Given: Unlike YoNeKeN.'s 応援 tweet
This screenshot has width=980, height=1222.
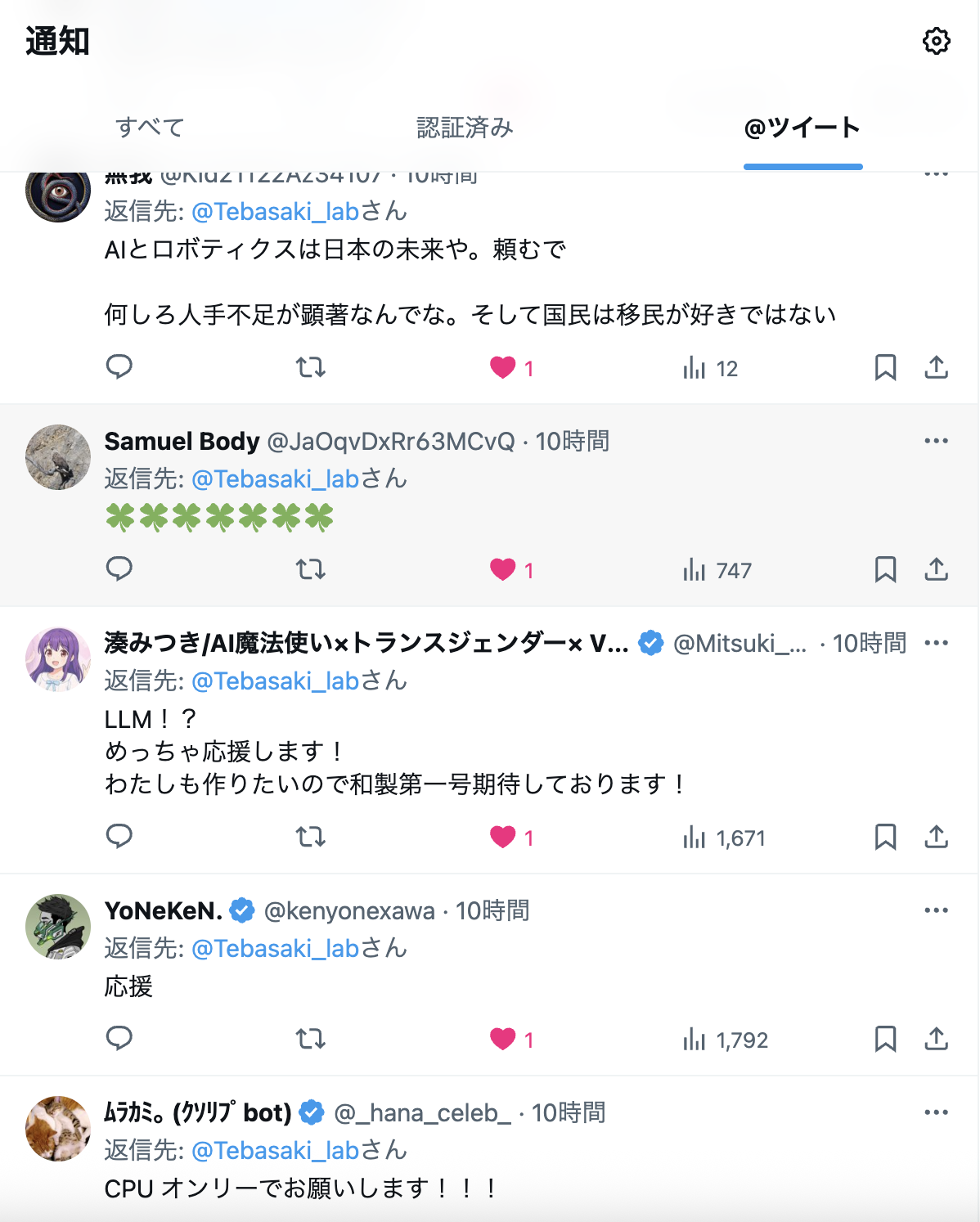Looking at the screenshot, I should point(503,1039).
